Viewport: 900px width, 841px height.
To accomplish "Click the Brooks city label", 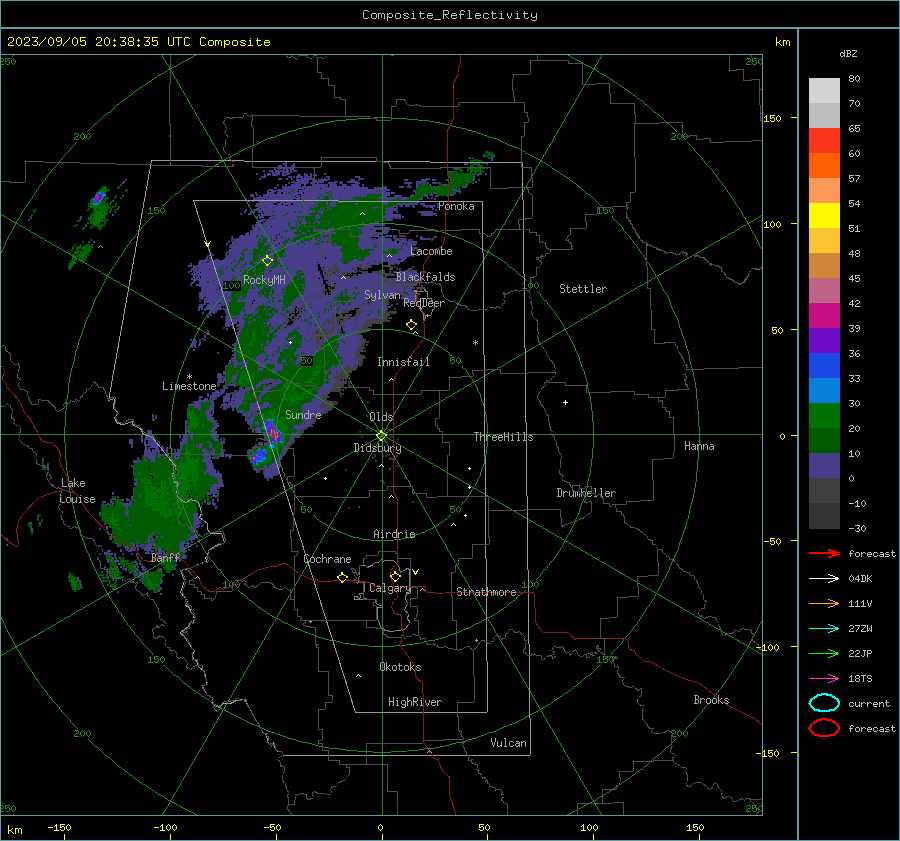I will 711,700.
